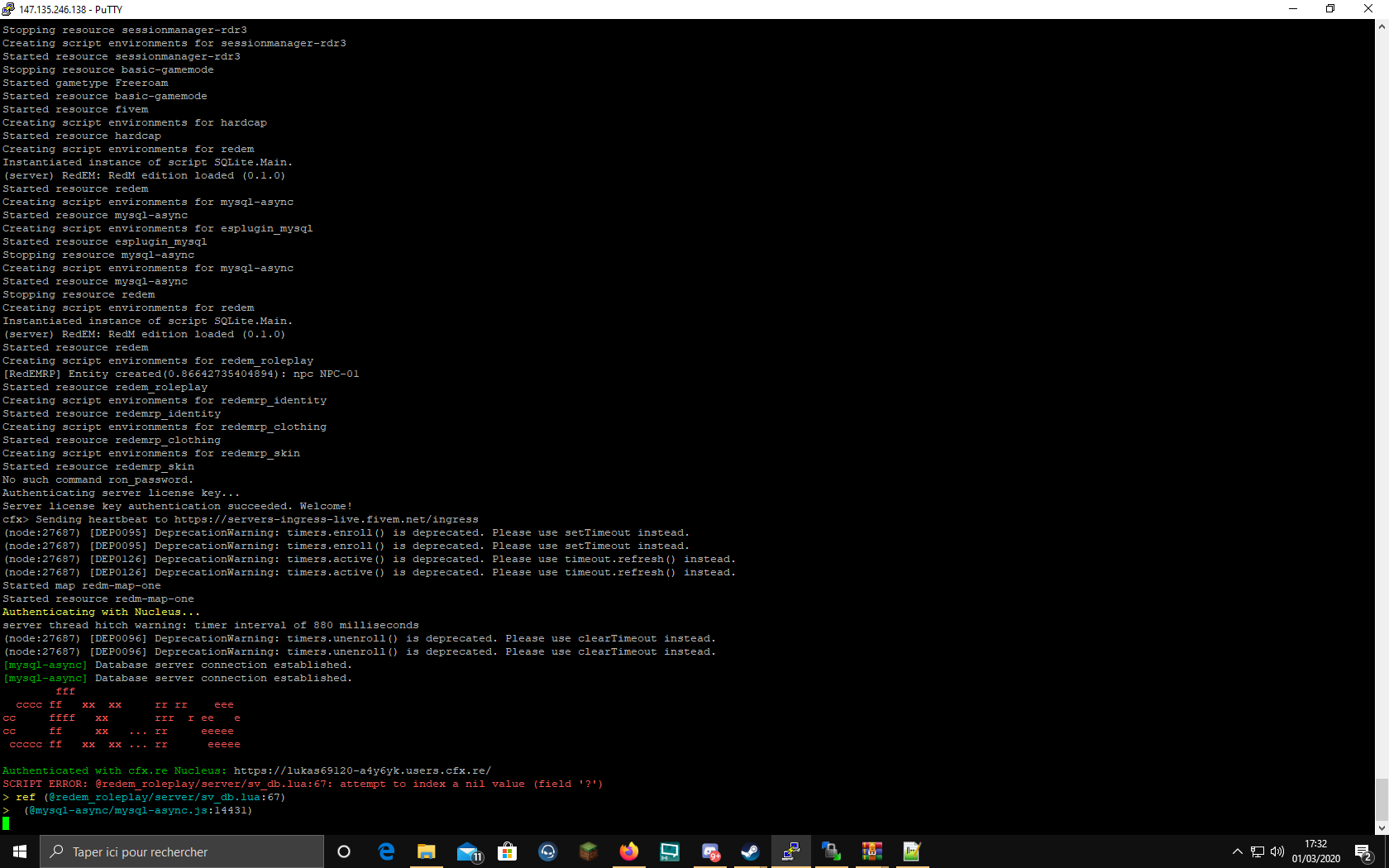Image resolution: width=1389 pixels, height=868 pixels.
Task: Open Cortana circle icon
Action: tap(344, 851)
